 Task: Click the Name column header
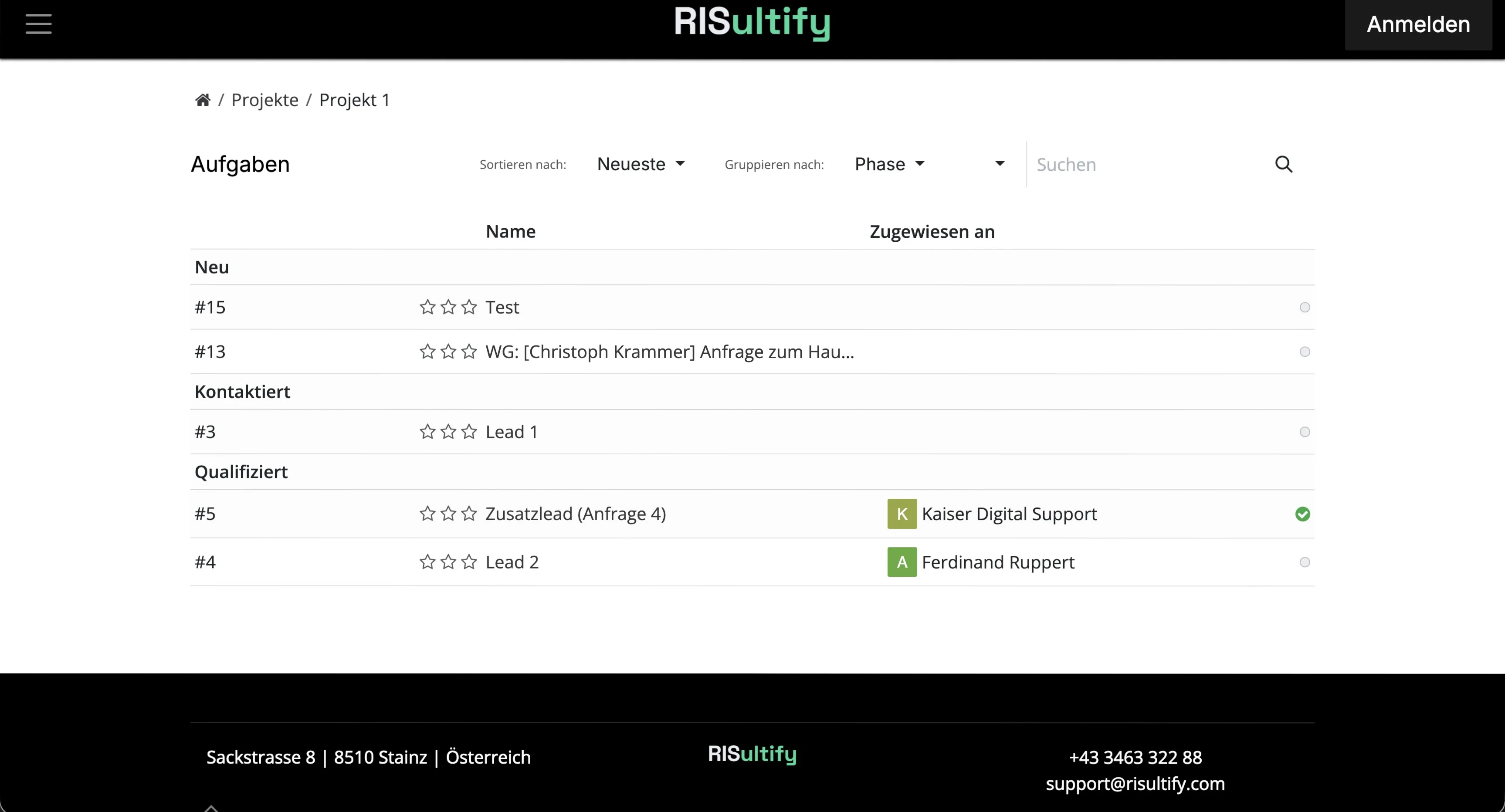click(x=511, y=231)
